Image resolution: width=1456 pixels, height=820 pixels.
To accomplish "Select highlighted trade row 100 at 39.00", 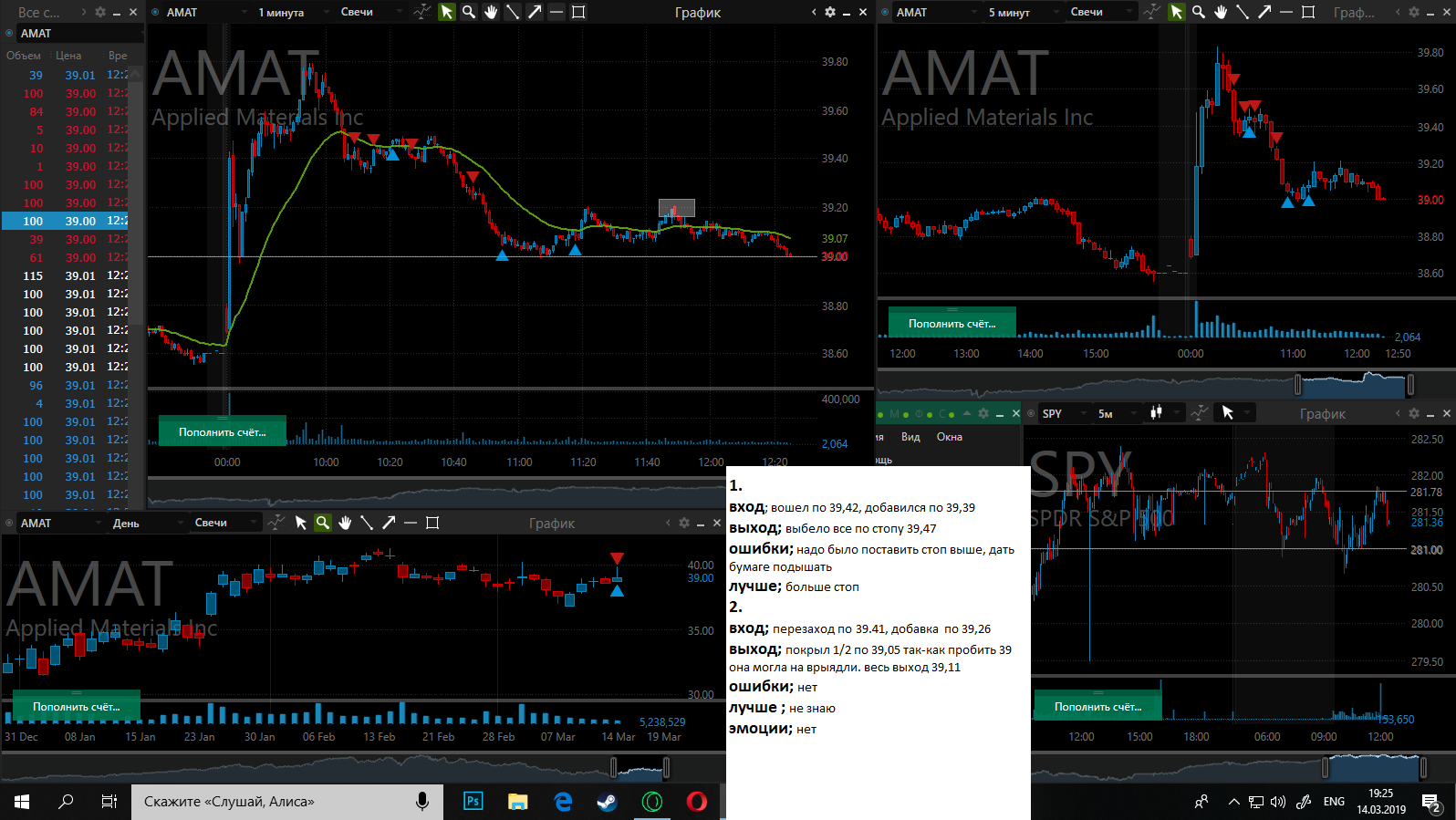I will (x=66, y=221).
